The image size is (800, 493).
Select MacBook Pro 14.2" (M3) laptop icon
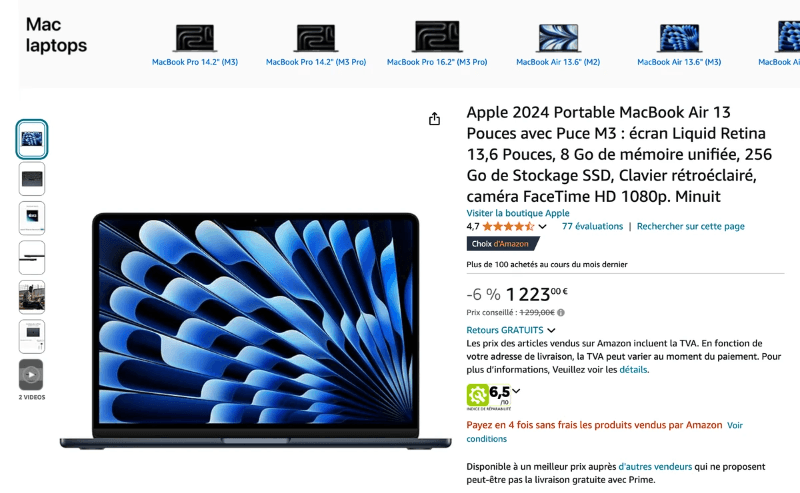[195, 38]
